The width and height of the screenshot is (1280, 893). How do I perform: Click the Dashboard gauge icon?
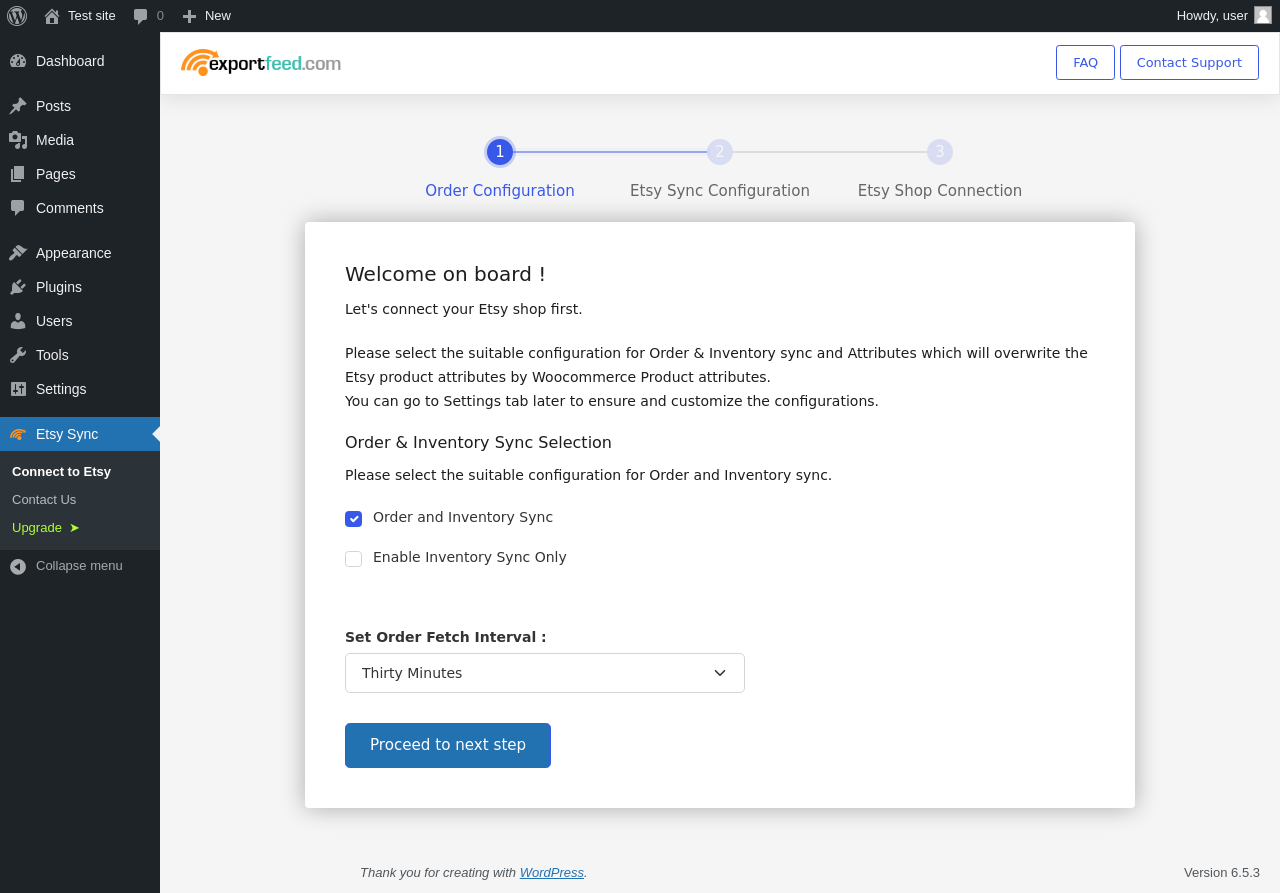pyautogui.click(x=18, y=61)
